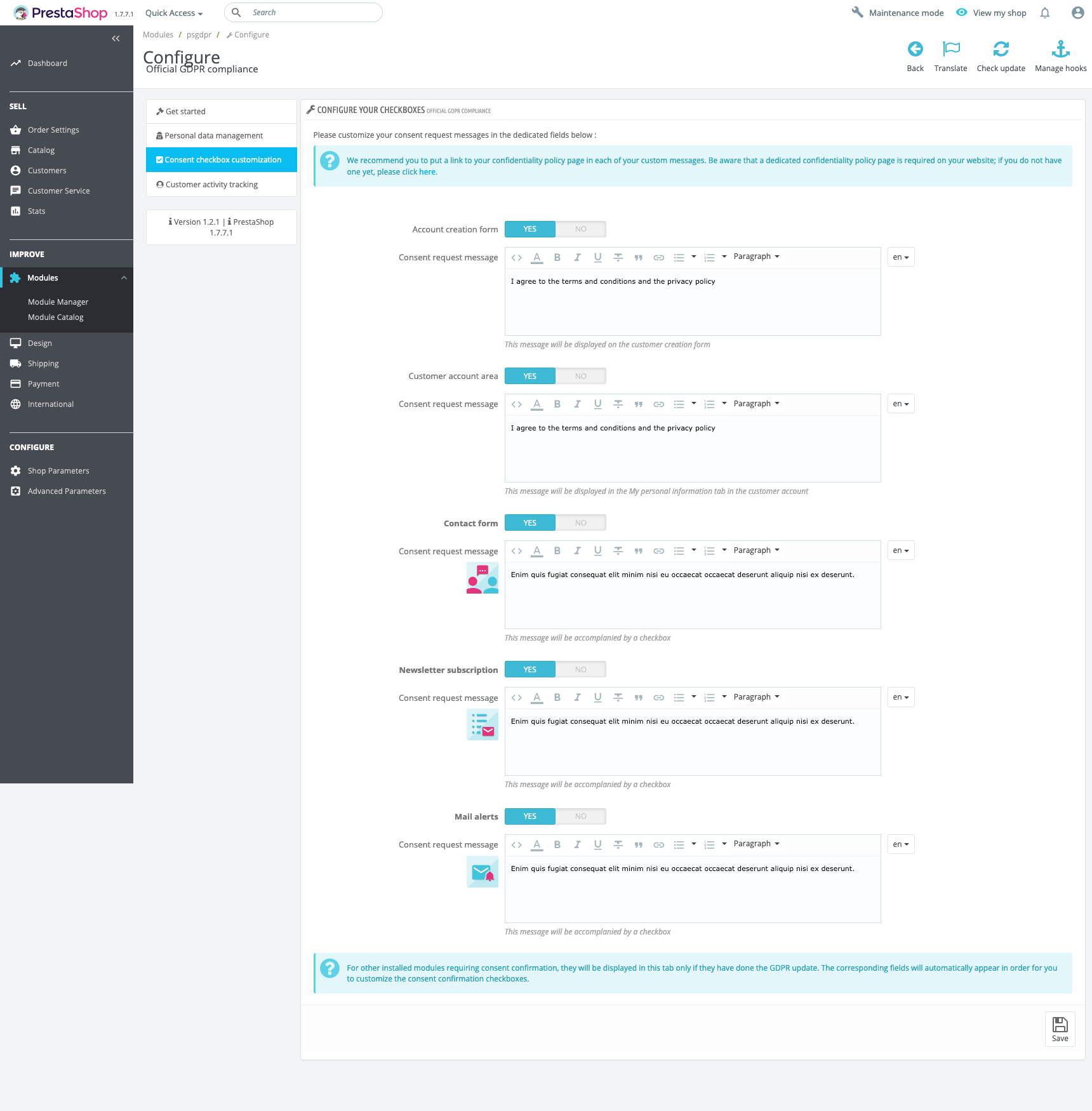Click the source code icon in Contact form editor
The width and height of the screenshot is (1092, 1111).
tap(516, 551)
